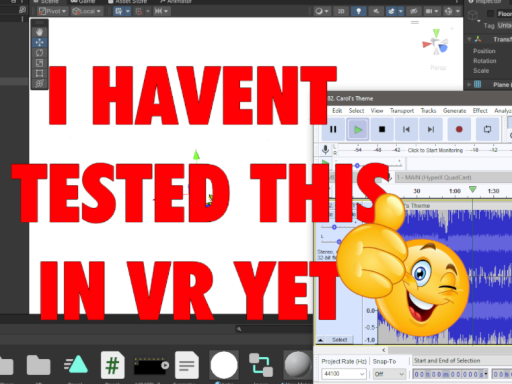
Task: Expand the Plane mesh filter component
Action: tap(469, 85)
